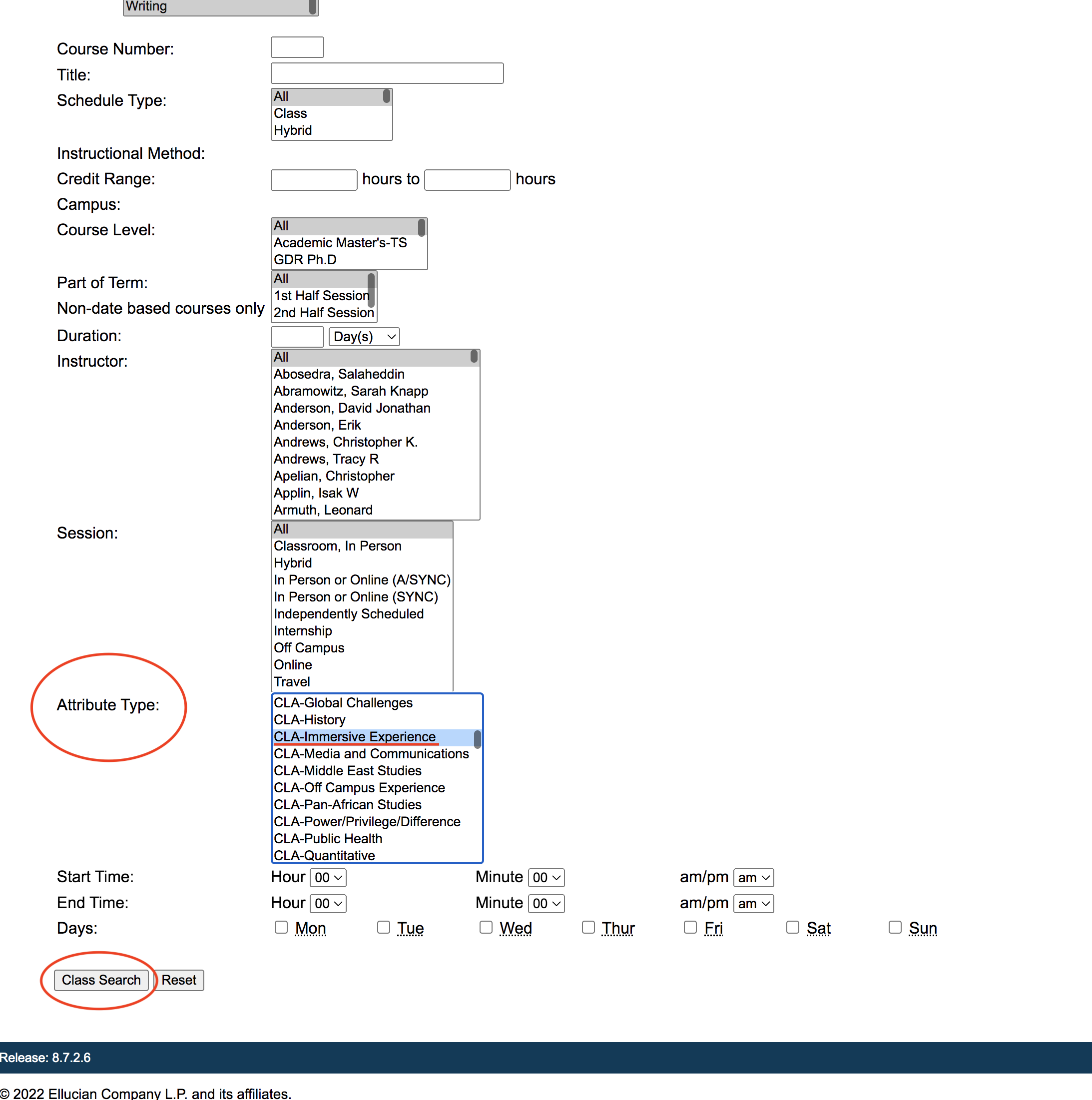Click the Instructor list scrollbar thumb
1092x1100 pixels.
(474, 357)
